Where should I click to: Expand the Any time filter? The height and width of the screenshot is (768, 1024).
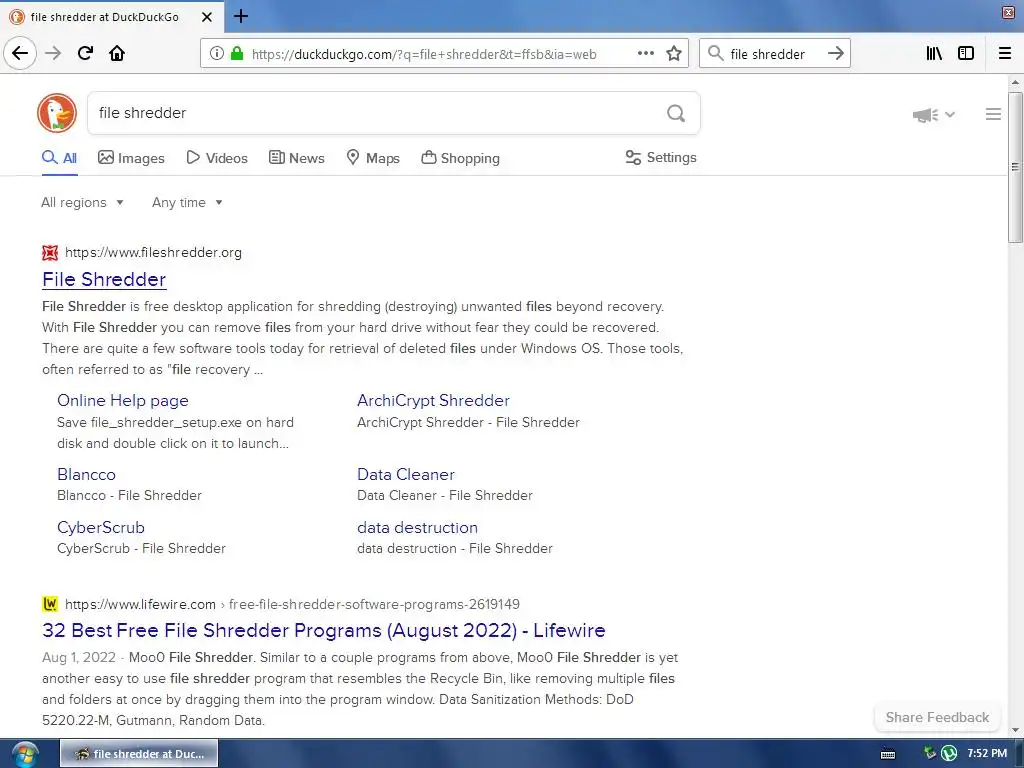click(x=187, y=202)
